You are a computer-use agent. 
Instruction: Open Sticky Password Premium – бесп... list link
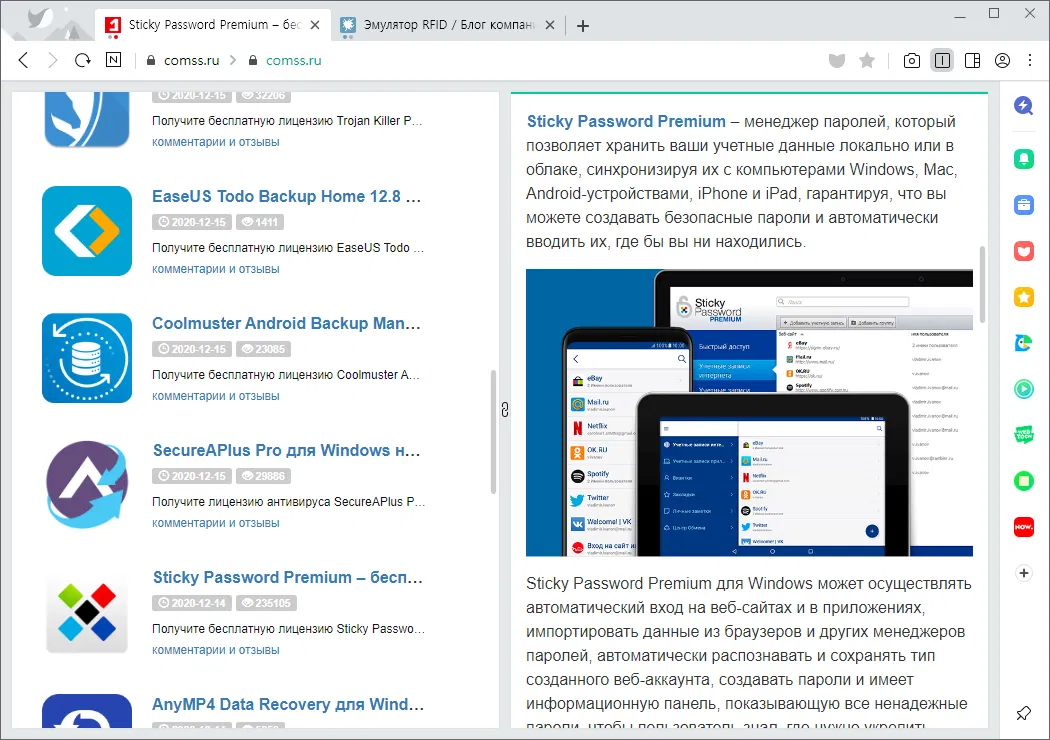[288, 577]
